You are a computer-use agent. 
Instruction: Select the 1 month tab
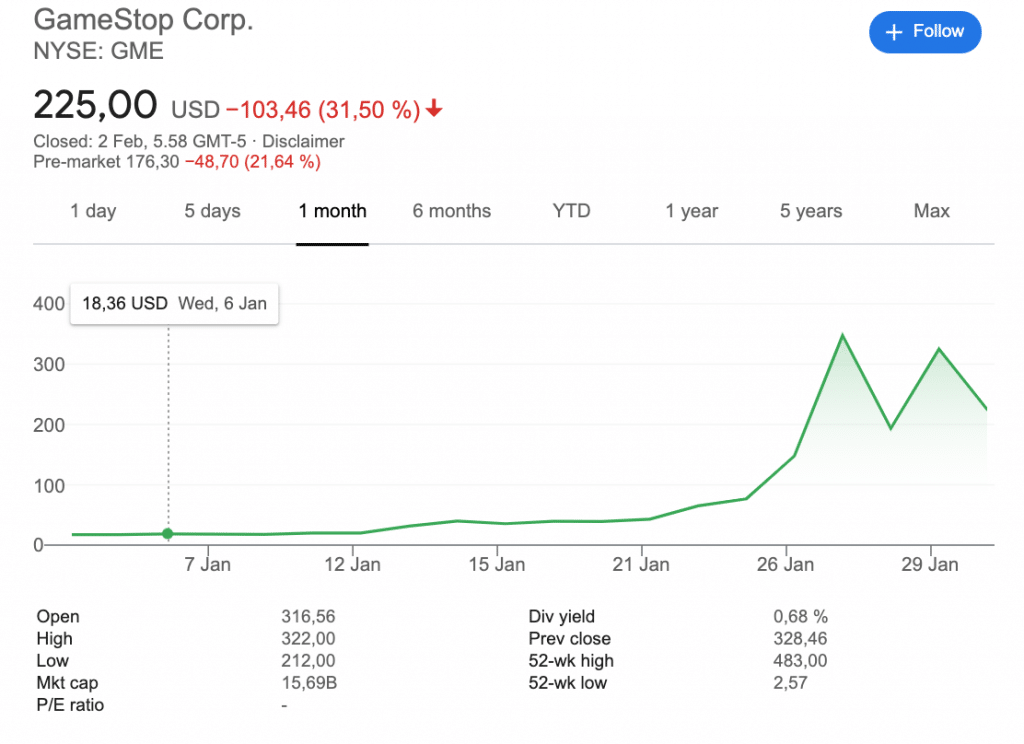click(332, 211)
